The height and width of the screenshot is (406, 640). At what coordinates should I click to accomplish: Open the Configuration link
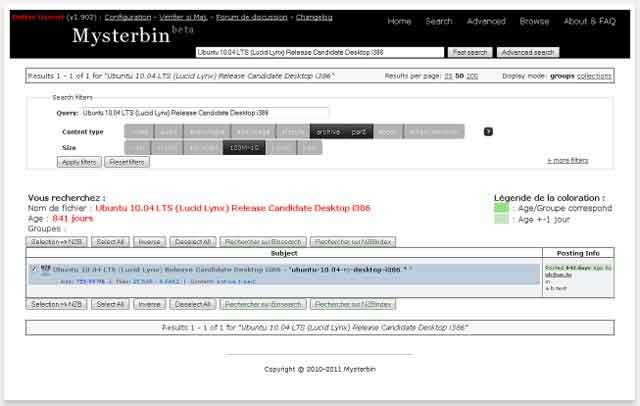(128, 17)
